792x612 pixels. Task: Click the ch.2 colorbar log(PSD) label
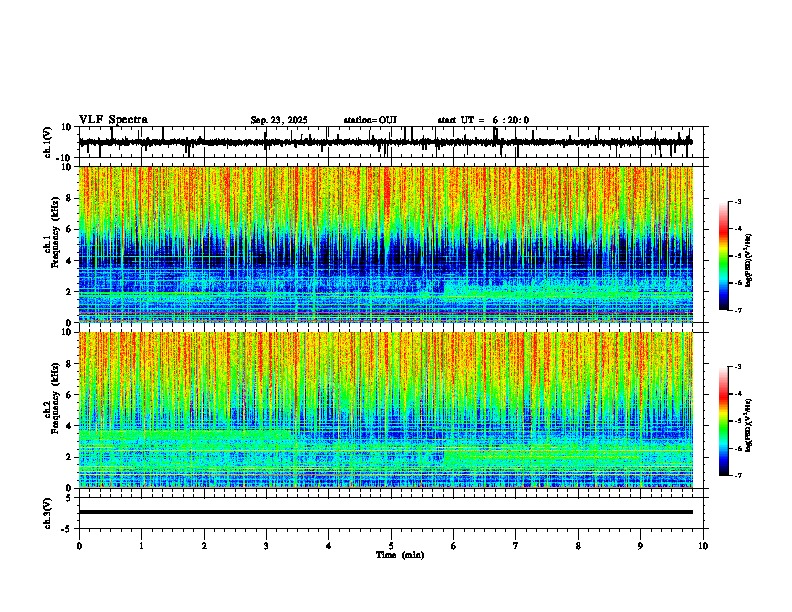click(x=749, y=425)
